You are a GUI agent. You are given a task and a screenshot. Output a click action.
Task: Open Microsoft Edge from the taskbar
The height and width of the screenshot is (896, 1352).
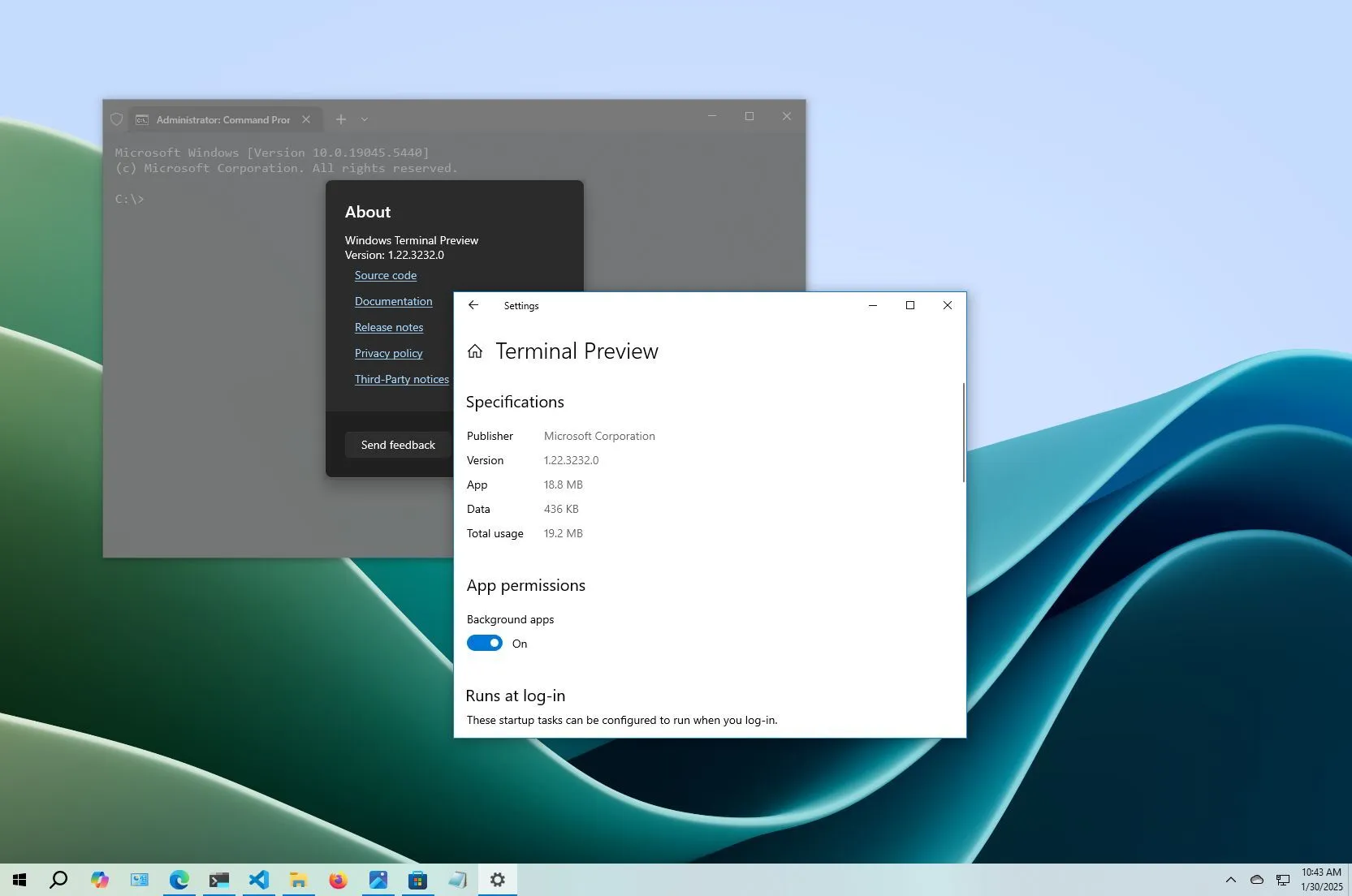click(179, 880)
